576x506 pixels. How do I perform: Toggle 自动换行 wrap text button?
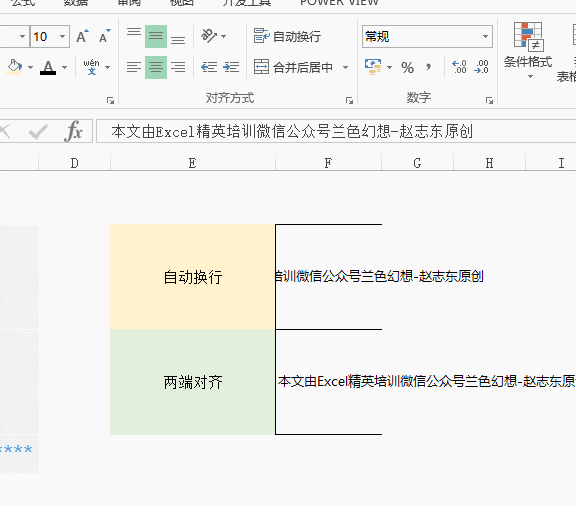pos(287,36)
